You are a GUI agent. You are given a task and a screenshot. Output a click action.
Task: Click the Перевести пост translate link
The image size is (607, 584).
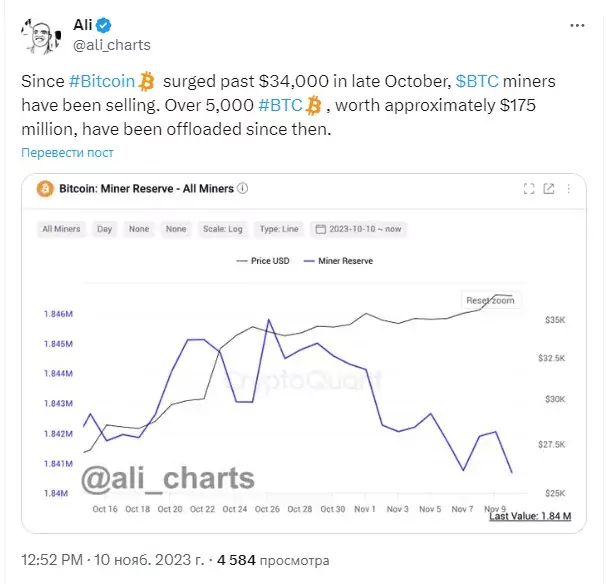67,153
